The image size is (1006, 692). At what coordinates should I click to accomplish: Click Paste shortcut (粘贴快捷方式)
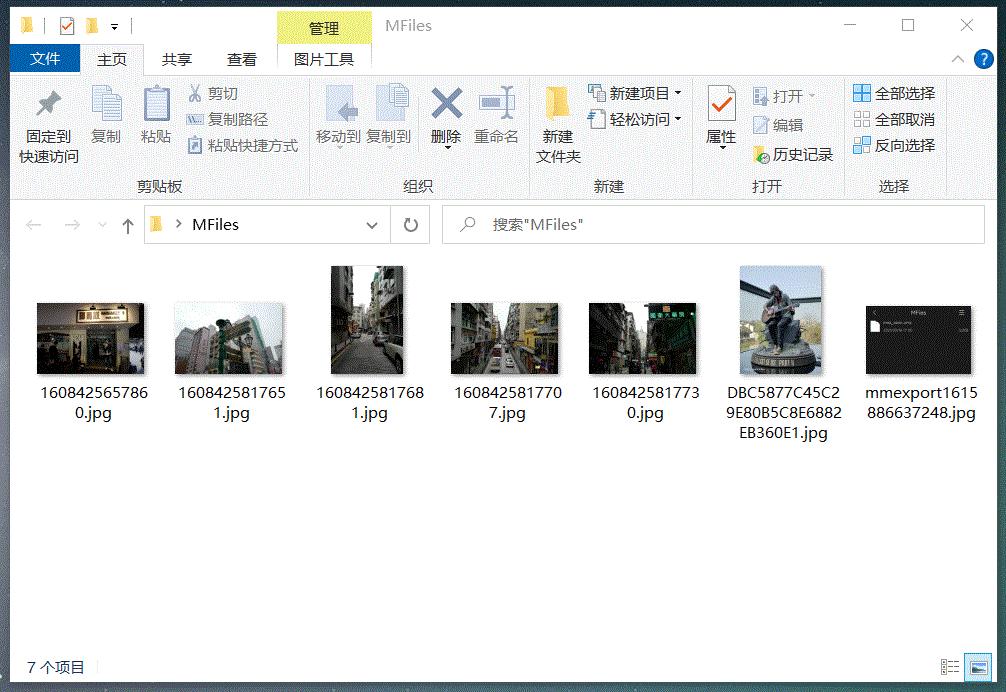point(243,146)
